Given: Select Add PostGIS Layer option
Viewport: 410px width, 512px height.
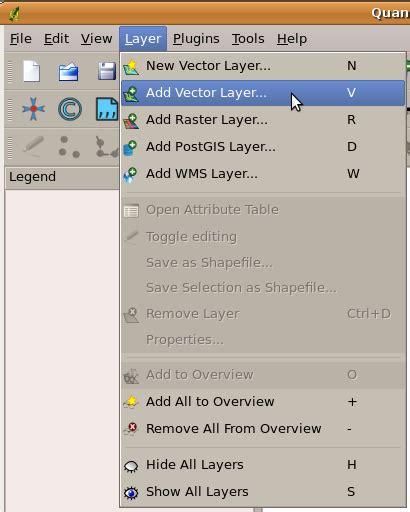Looking at the screenshot, I should tap(263, 147).
